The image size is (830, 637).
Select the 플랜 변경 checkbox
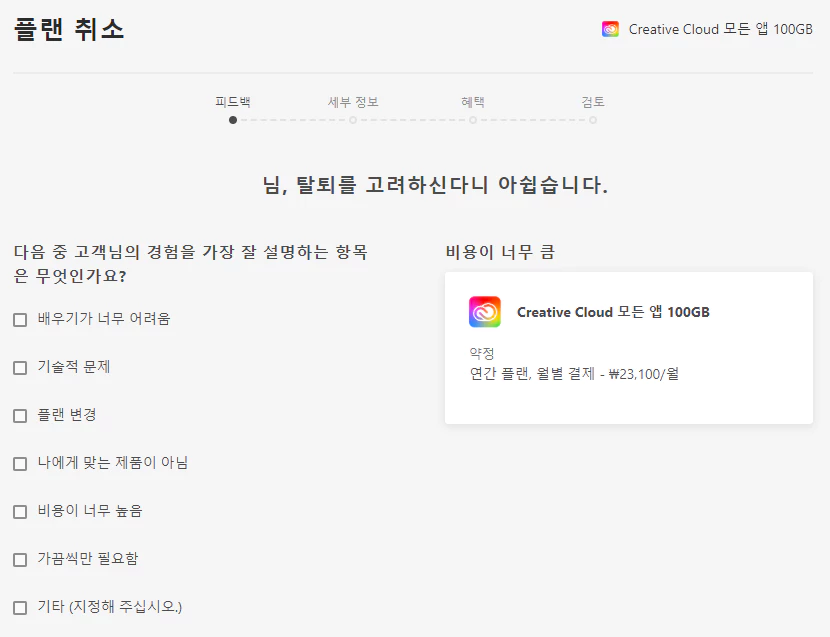[x=20, y=416]
